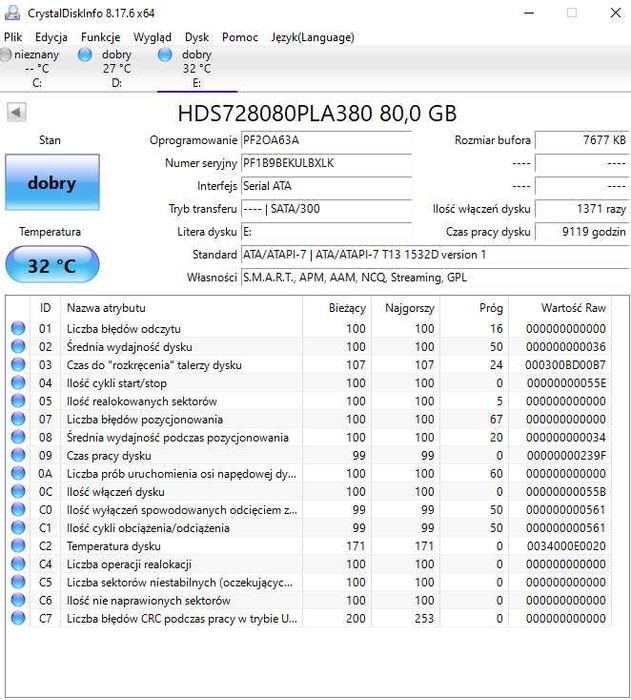Open the Edycja menu
631x700 pixels.
click(x=51, y=37)
